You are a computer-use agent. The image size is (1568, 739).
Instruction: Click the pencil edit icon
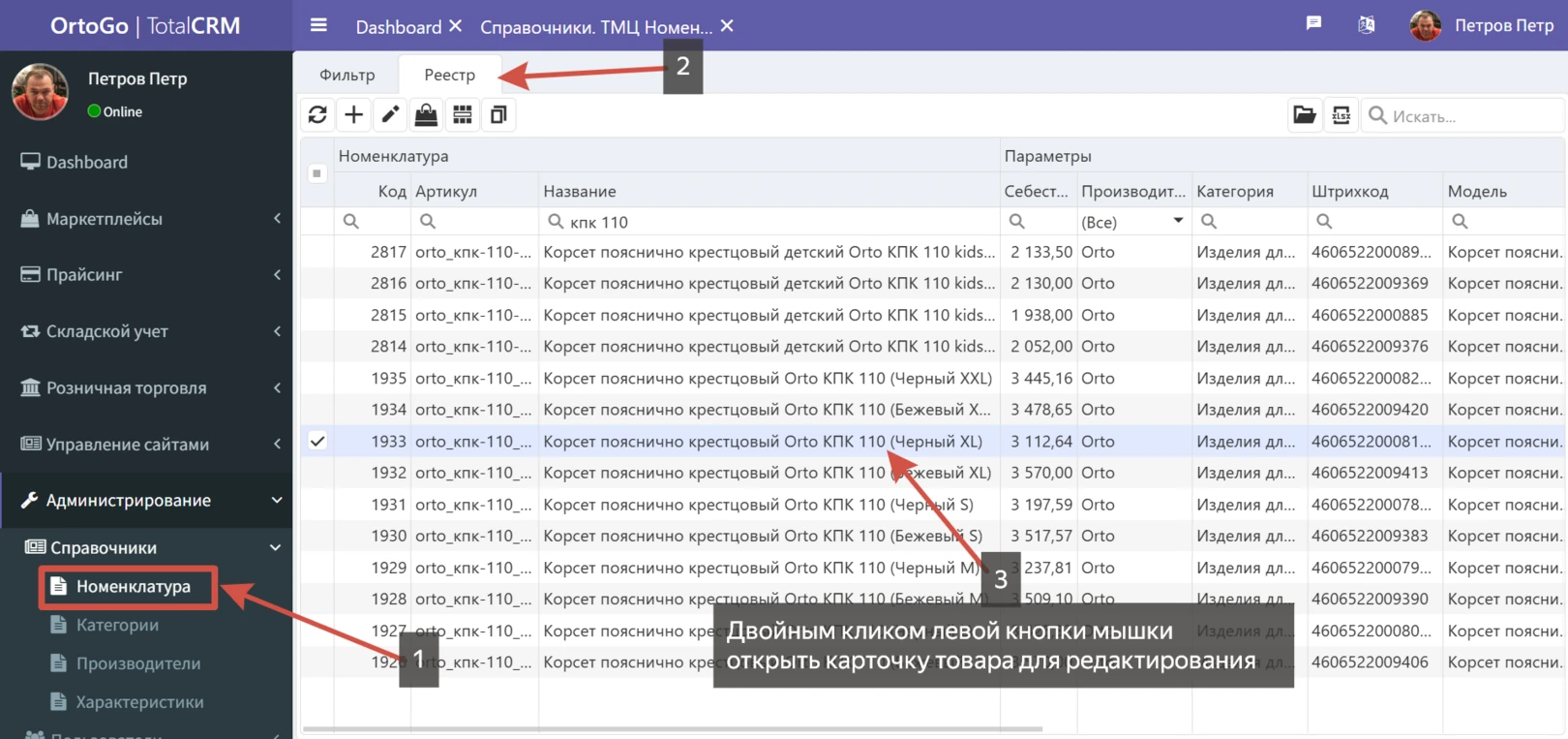pyautogui.click(x=390, y=115)
